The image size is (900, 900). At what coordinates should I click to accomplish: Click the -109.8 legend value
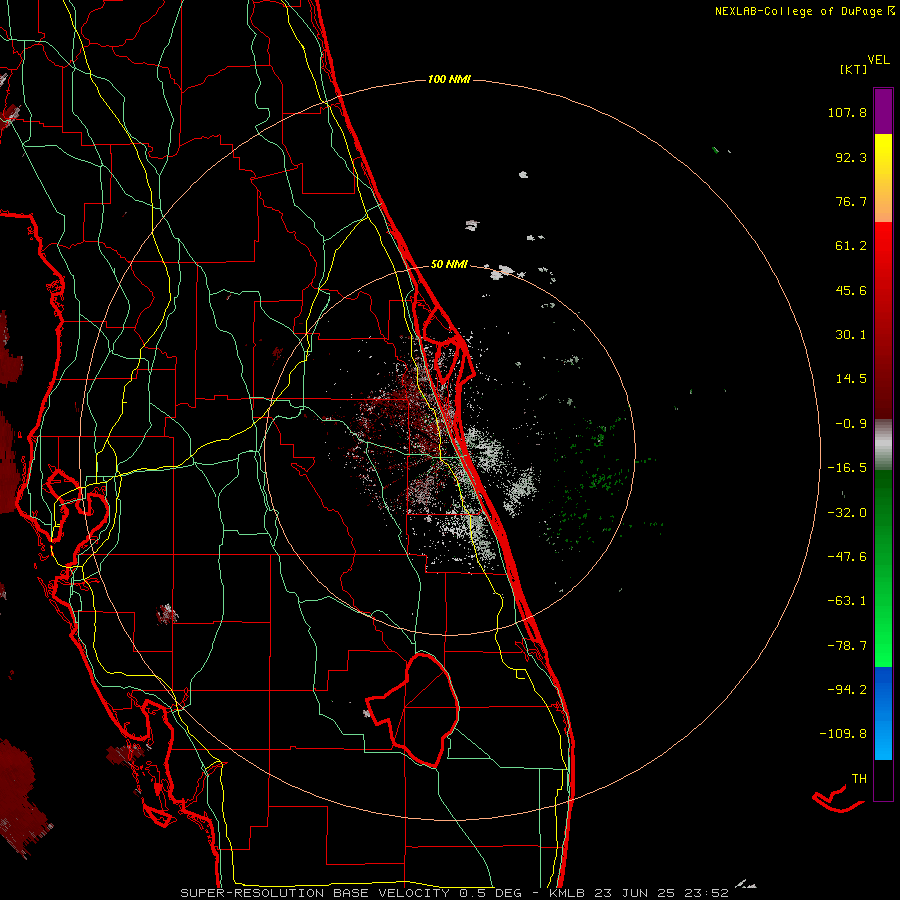(843, 734)
